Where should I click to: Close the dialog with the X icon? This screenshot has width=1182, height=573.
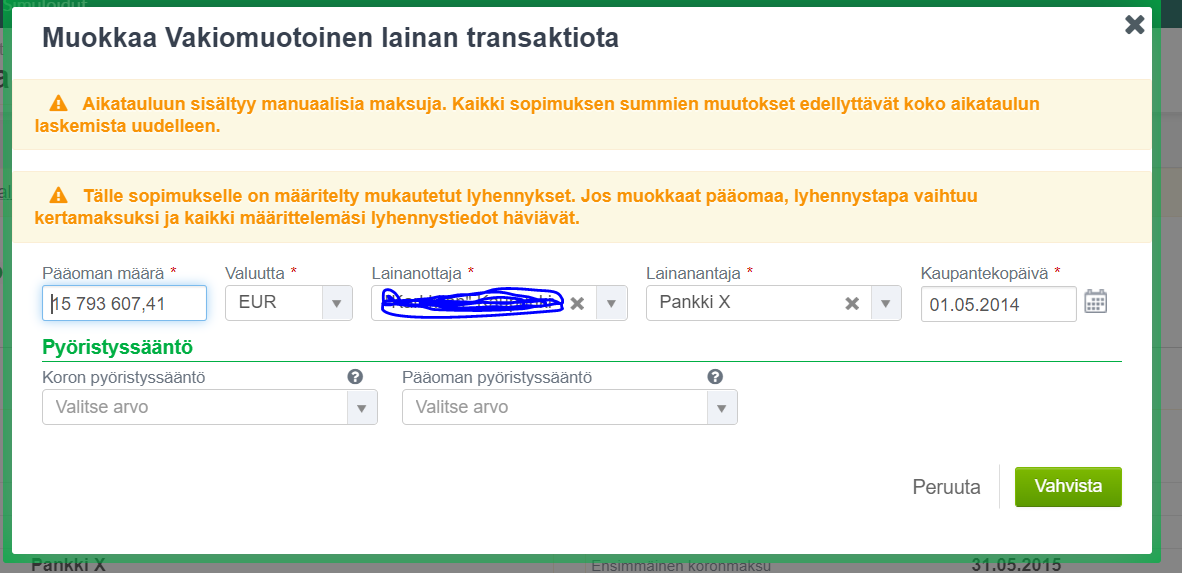[1134, 25]
